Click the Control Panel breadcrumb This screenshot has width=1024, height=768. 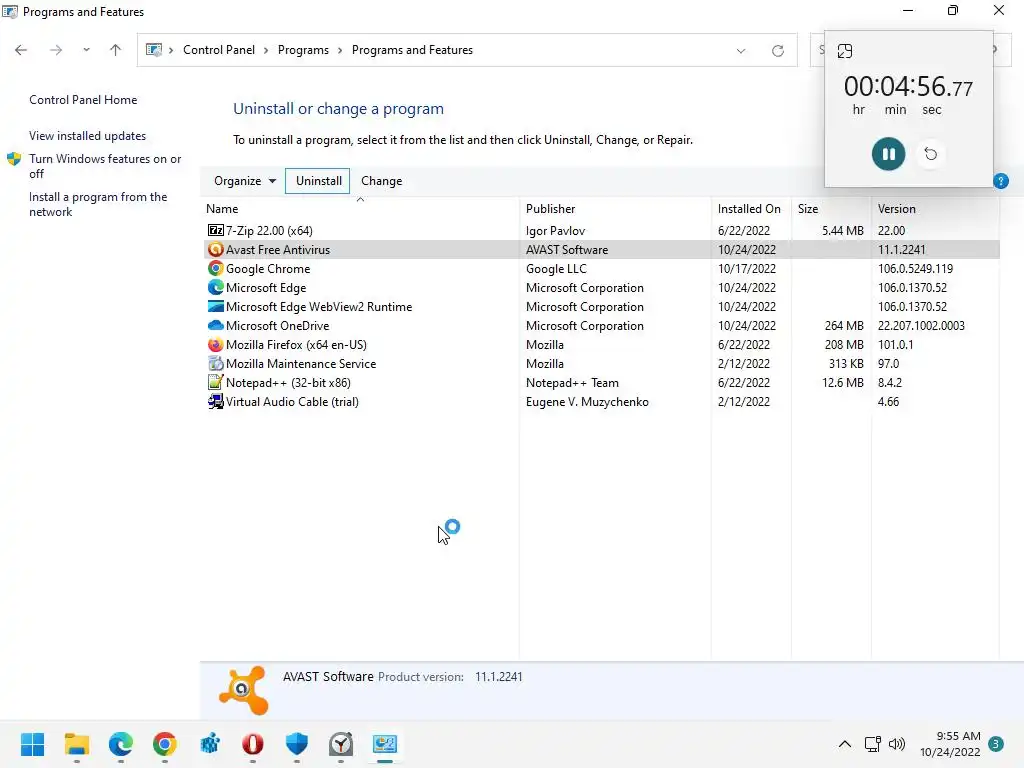(x=219, y=50)
